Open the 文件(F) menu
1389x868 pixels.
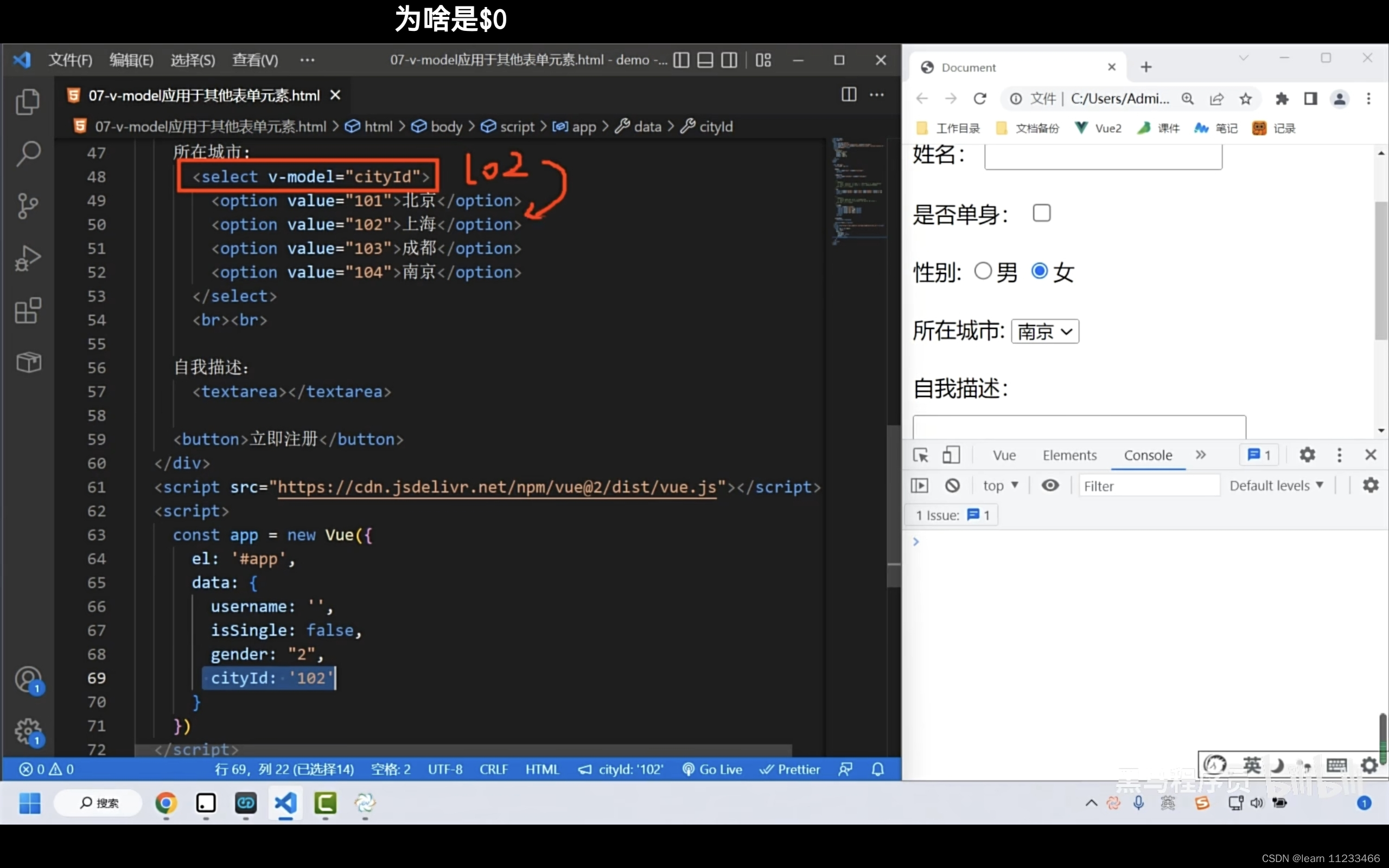70,60
